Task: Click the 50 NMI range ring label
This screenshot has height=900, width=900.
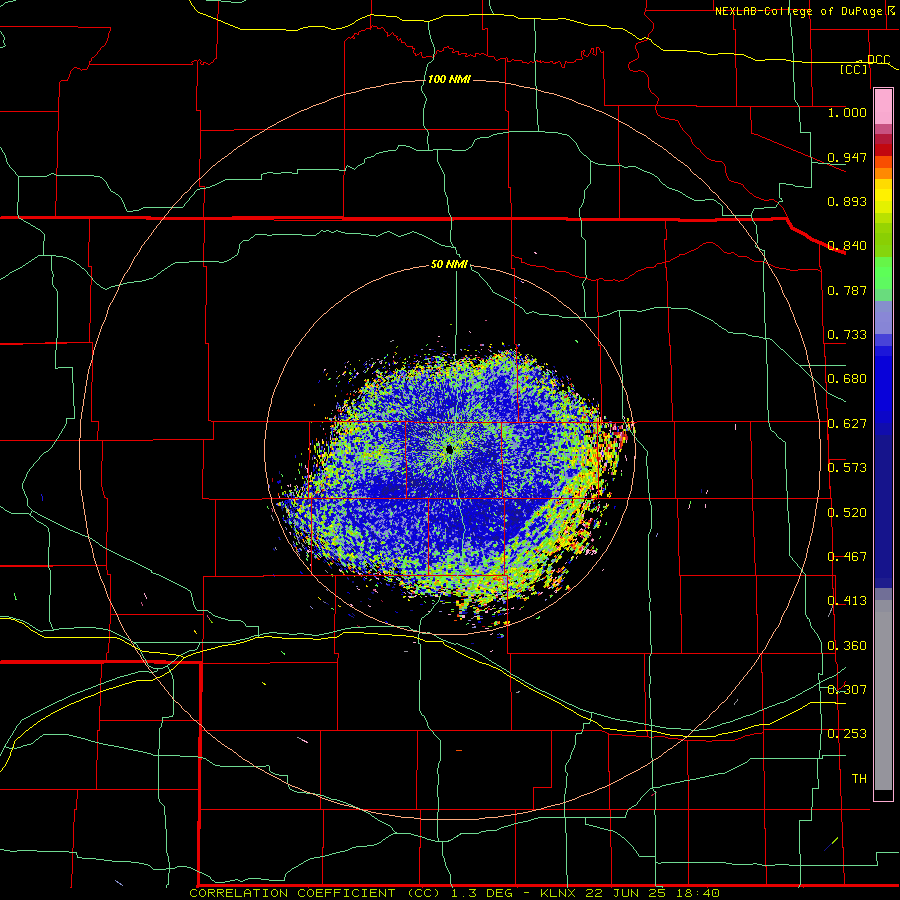Action: [449, 265]
